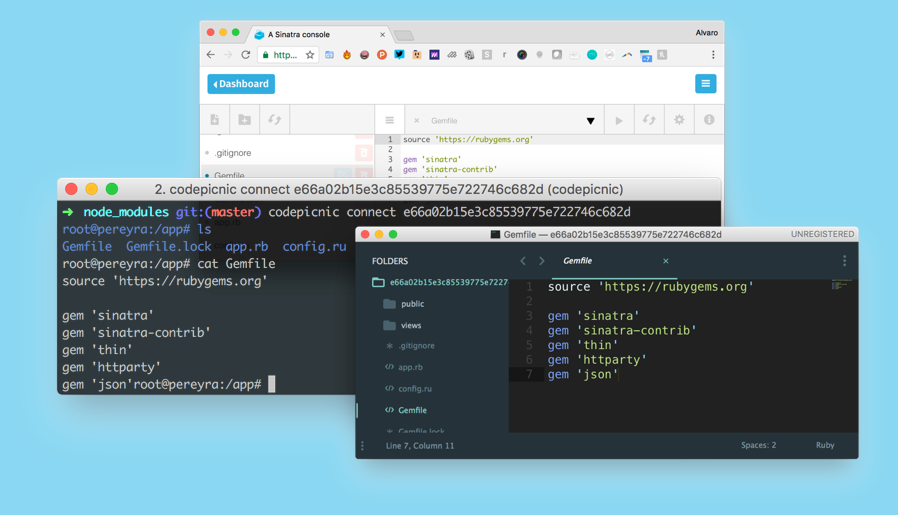The height and width of the screenshot is (515, 898).
Task: Click the purple W extension icon
Action: 434,55
